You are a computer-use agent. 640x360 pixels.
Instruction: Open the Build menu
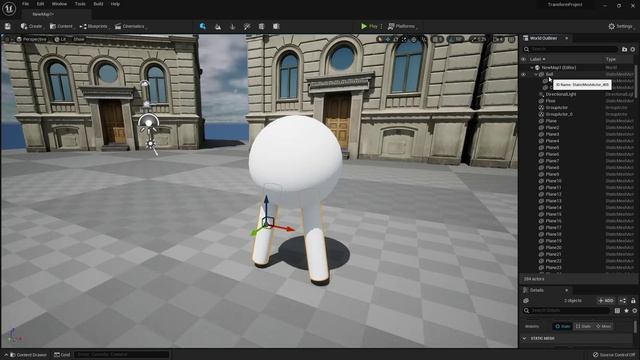pyautogui.click(x=98, y=4)
